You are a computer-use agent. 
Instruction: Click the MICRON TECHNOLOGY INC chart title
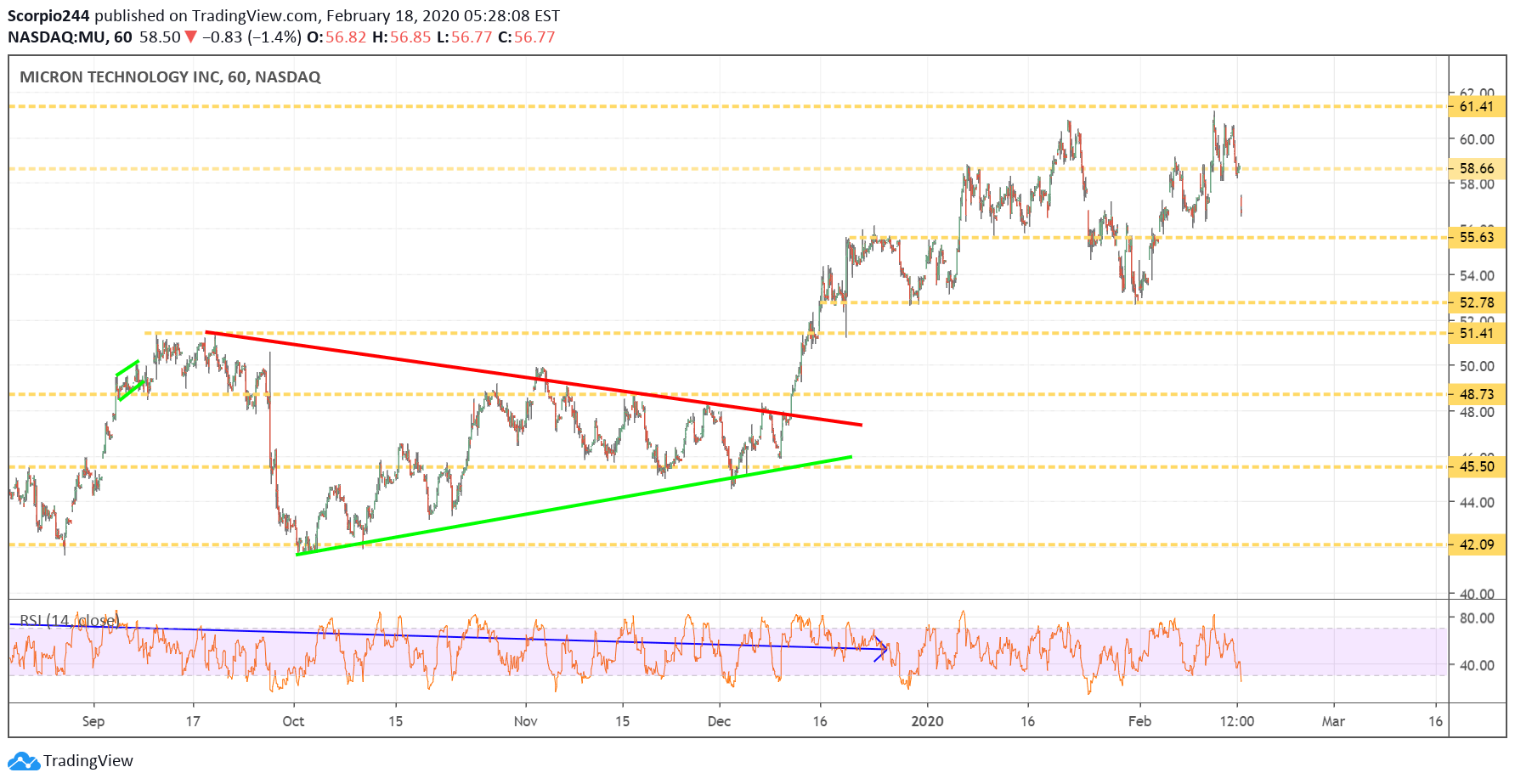(x=170, y=77)
